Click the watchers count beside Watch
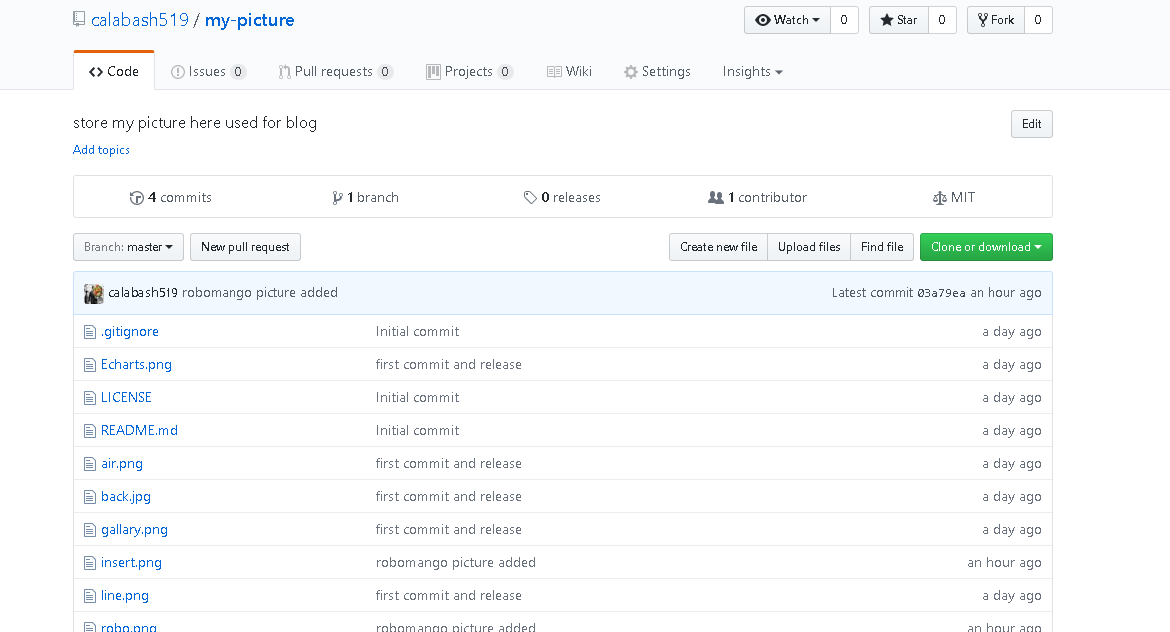This screenshot has height=632, width=1170. (844, 20)
